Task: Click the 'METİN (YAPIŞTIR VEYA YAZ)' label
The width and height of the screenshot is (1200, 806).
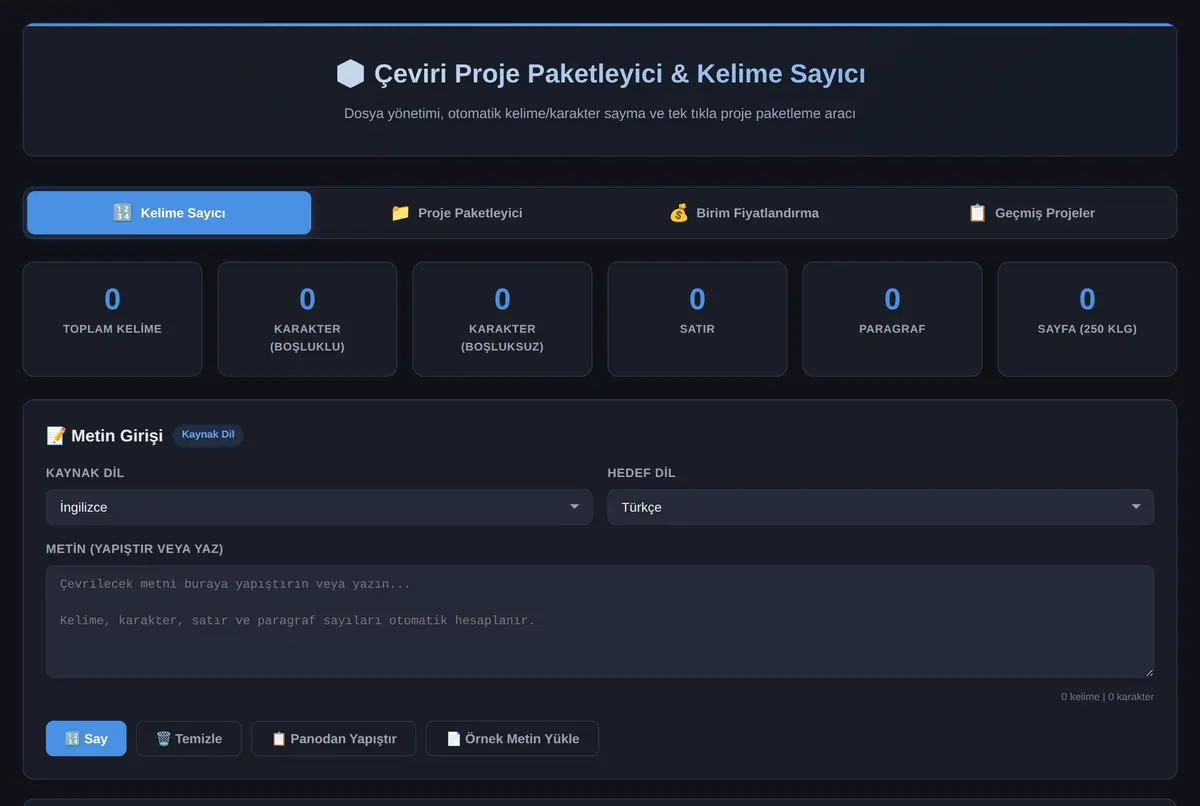Action: pos(134,549)
